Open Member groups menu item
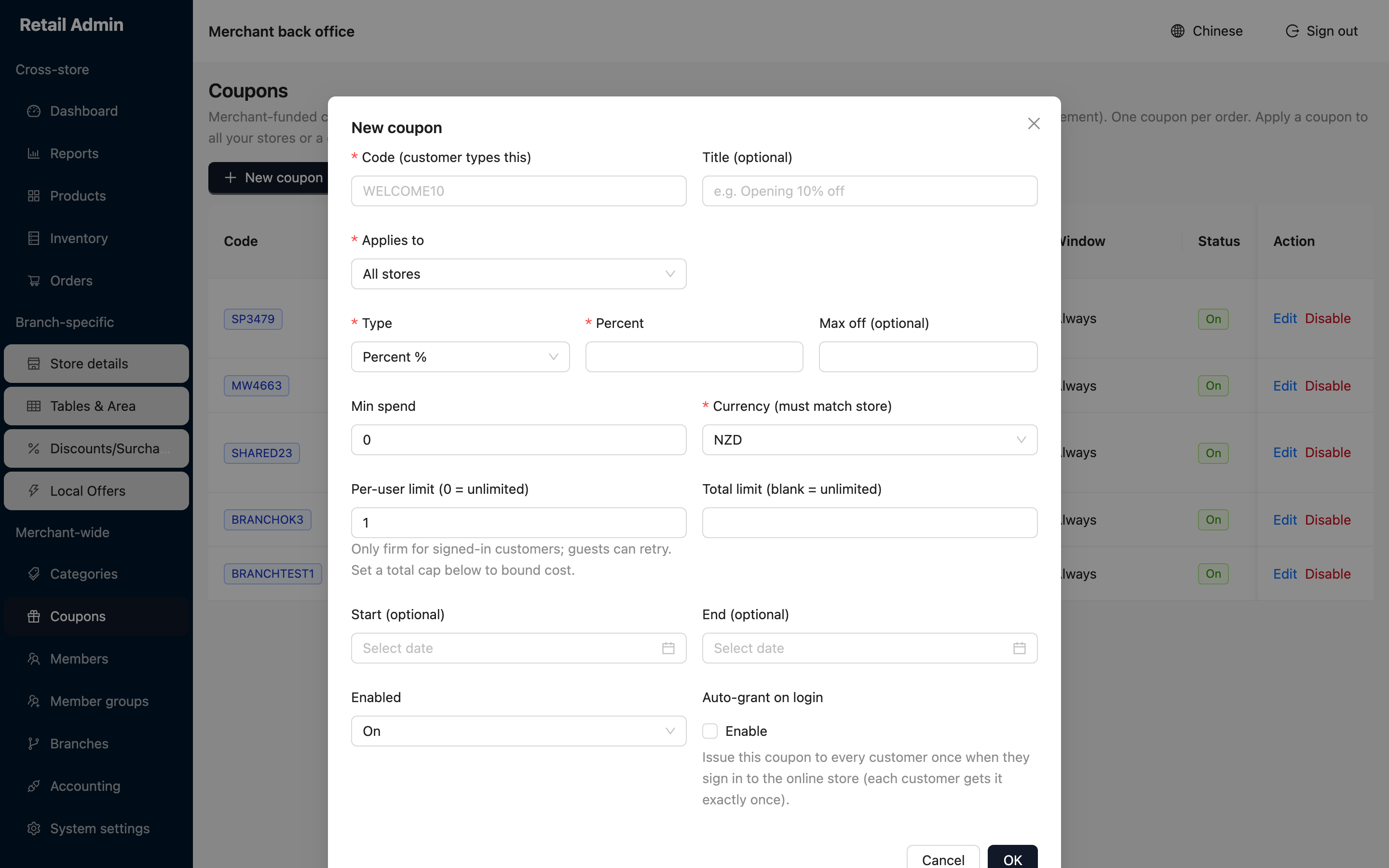1389x868 pixels. pos(96,701)
